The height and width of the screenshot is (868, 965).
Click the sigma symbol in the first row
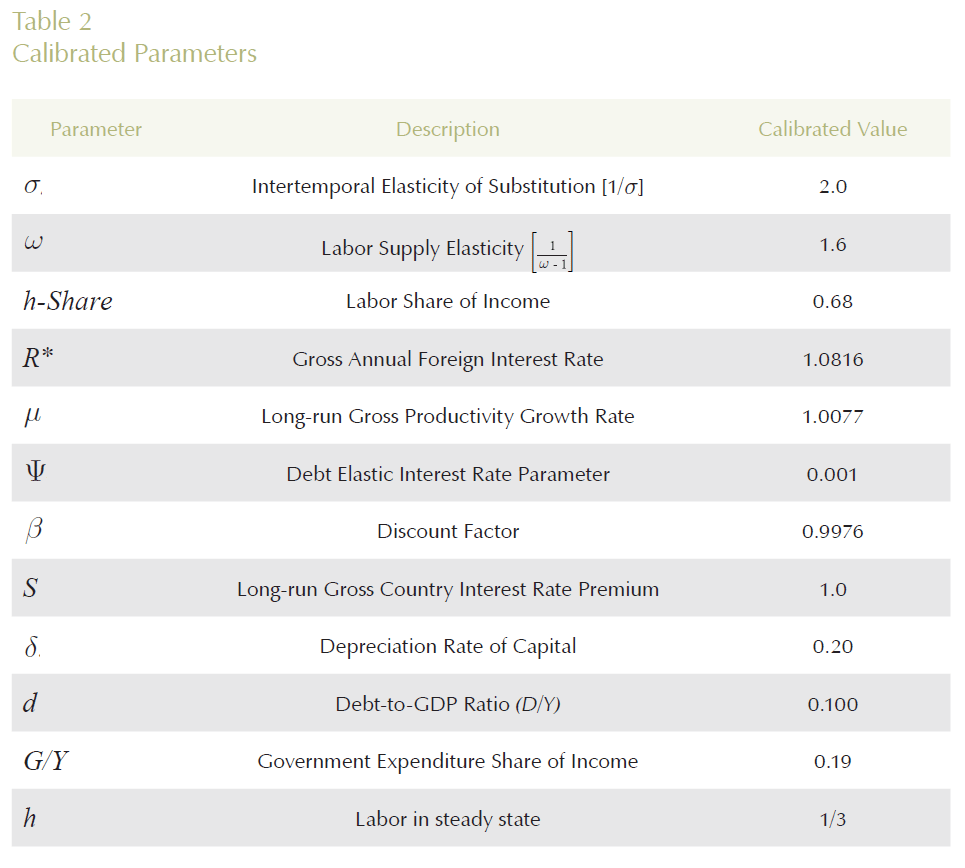[32, 187]
